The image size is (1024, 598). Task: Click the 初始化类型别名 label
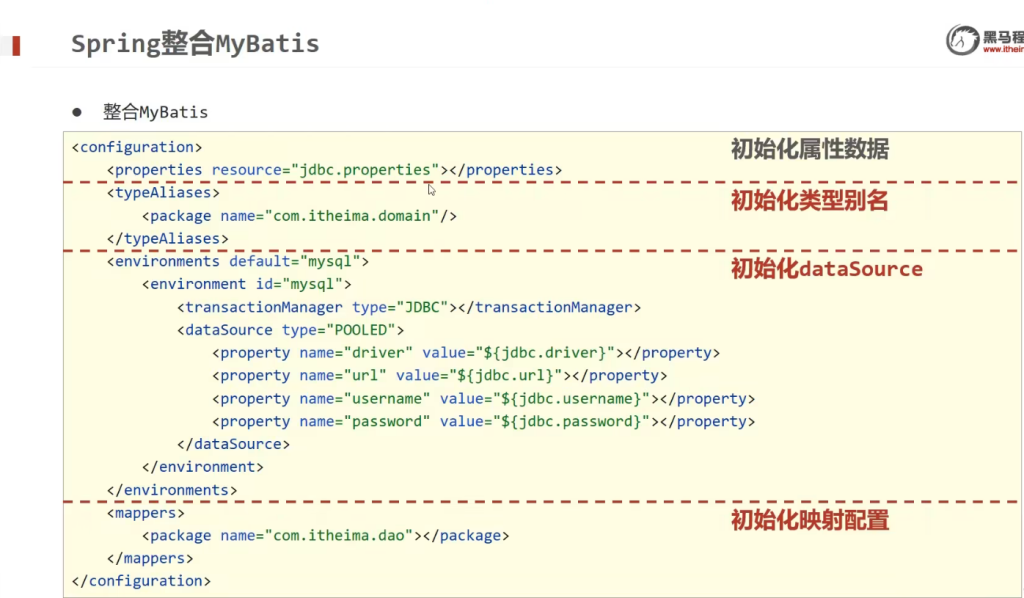pyautogui.click(x=809, y=201)
